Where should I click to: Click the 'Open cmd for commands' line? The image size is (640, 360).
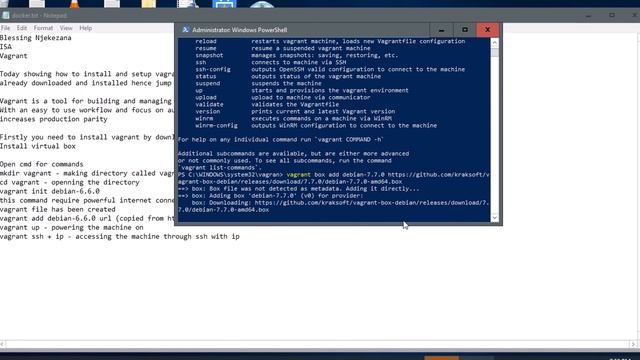(42, 164)
